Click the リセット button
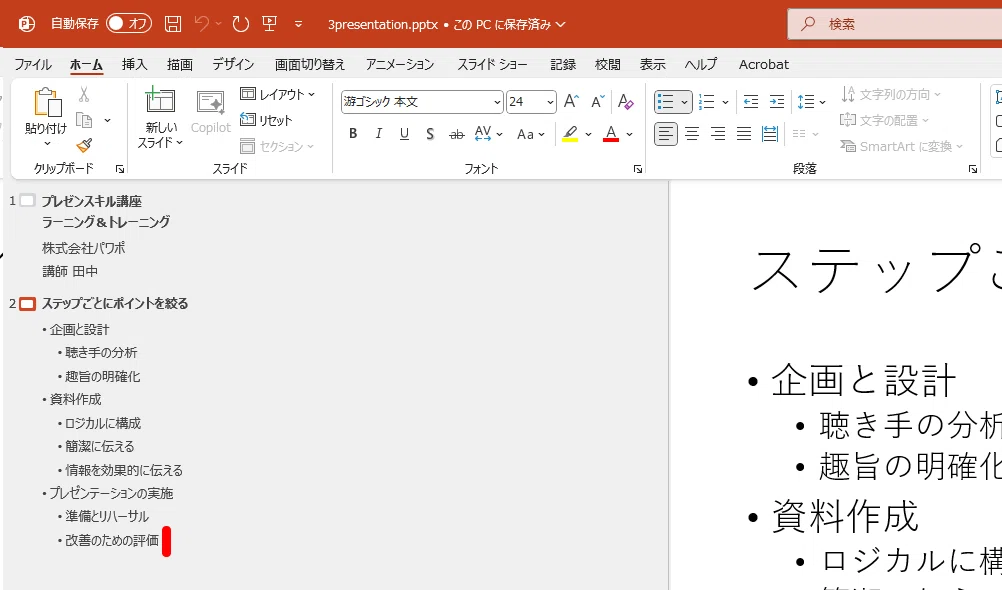Screen dimensions: 1002x590 point(266,120)
